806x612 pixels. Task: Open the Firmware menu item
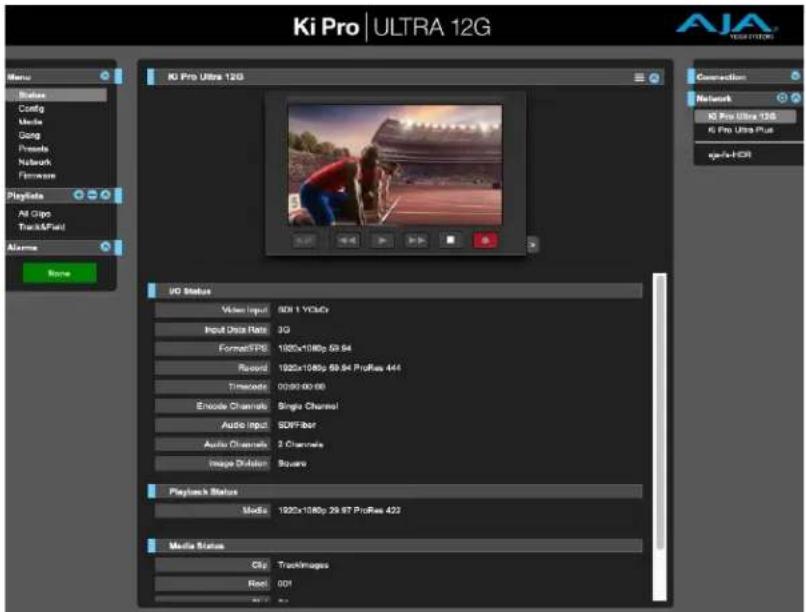click(x=37, y=175)
